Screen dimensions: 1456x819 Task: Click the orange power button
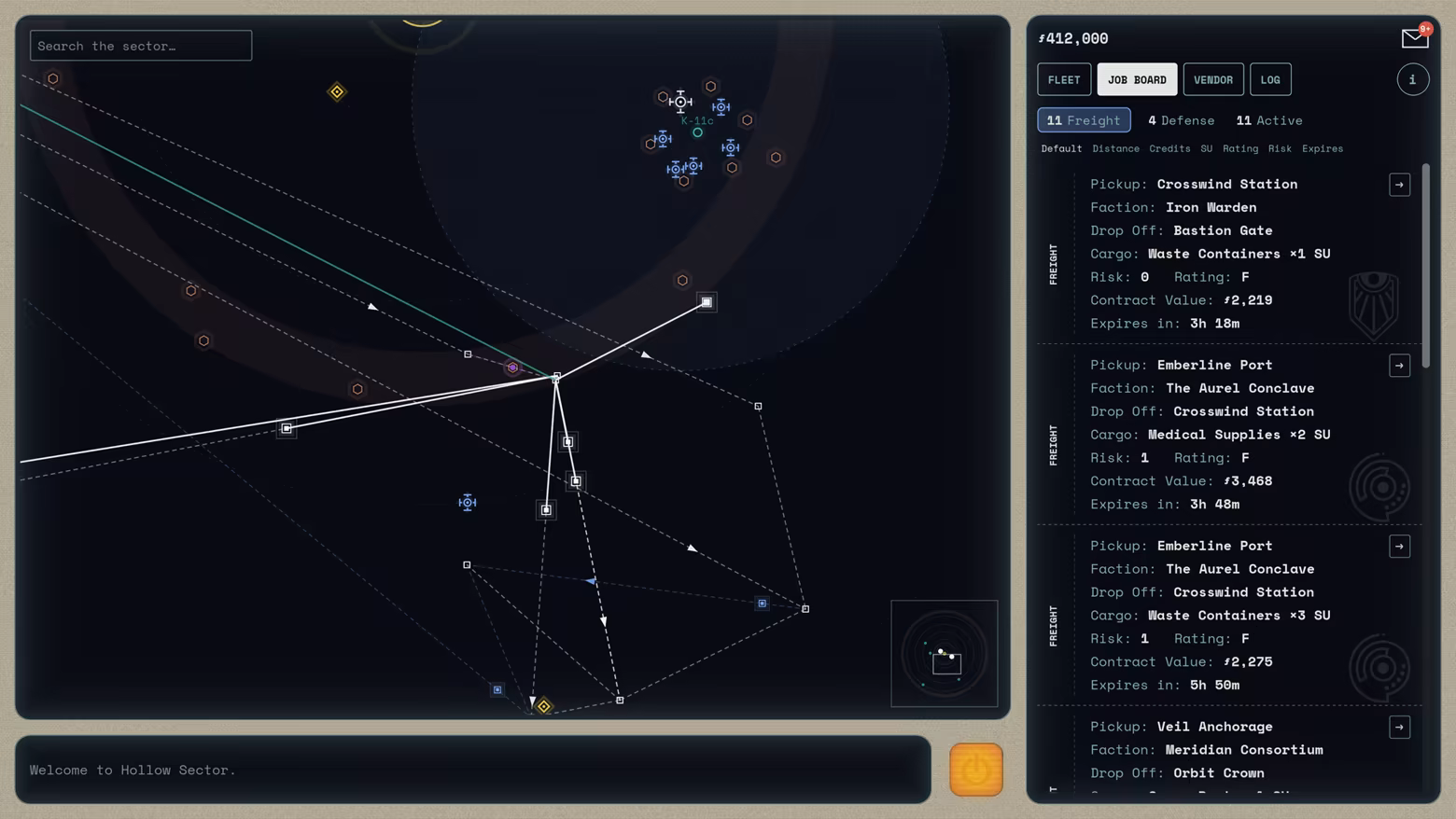click(x=975, y=770)
